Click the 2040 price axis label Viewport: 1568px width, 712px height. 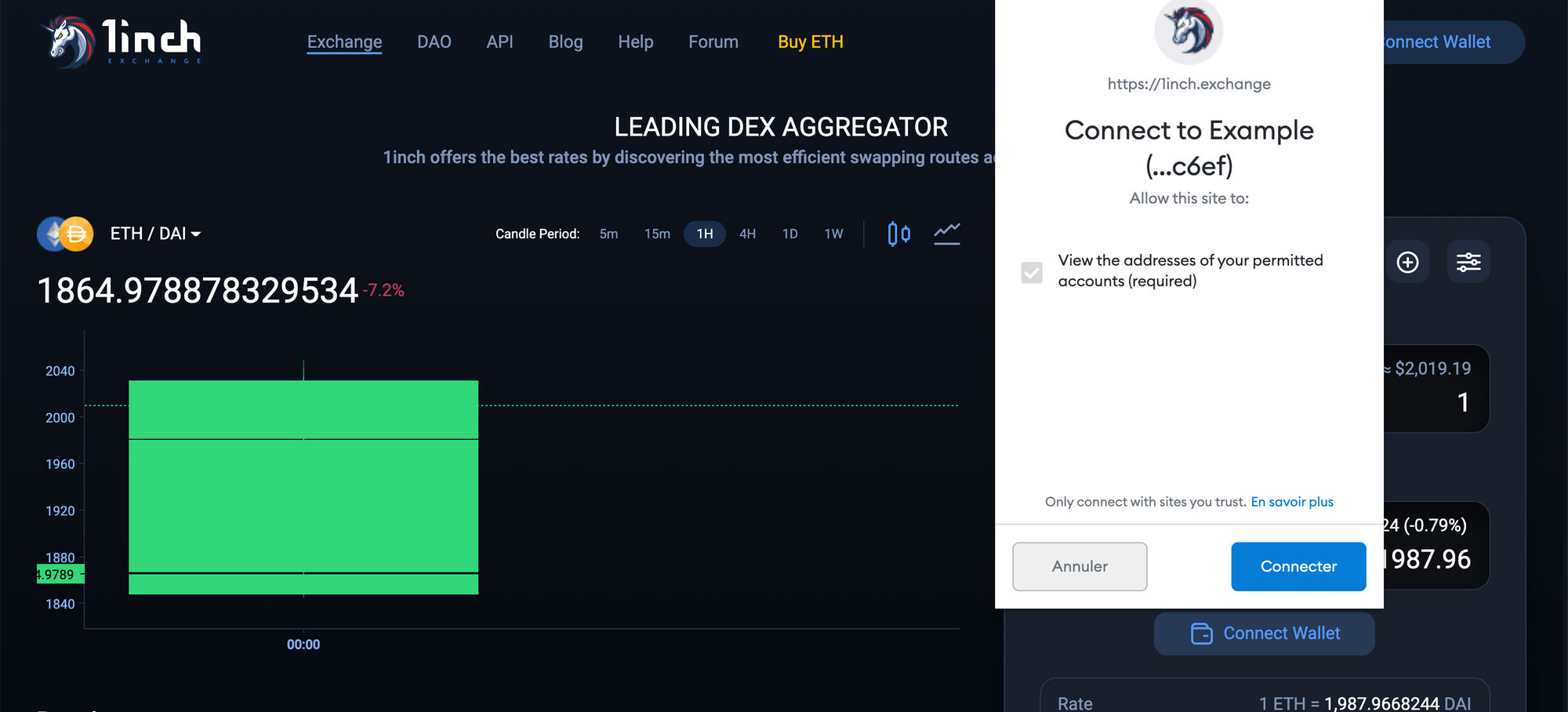coord(60,371)
